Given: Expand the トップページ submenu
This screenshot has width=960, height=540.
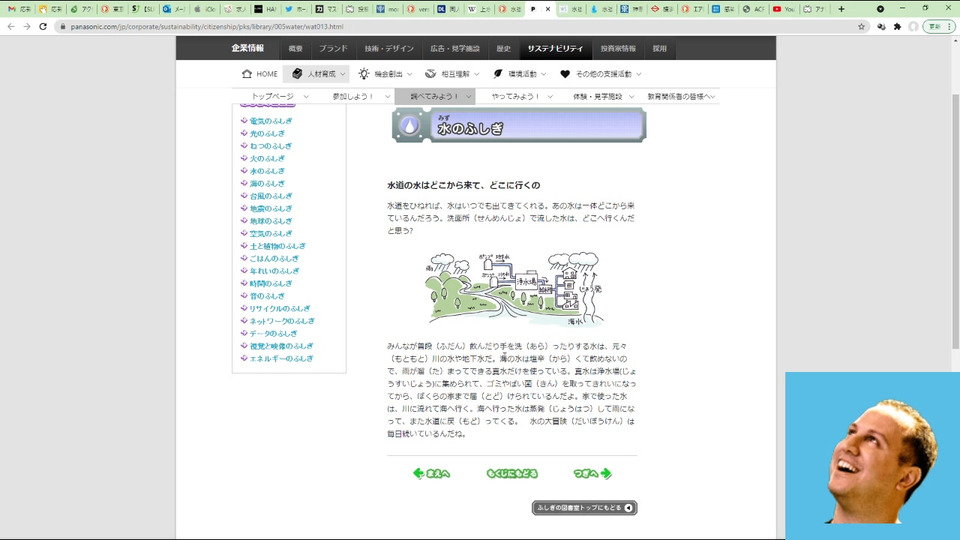Looking at the screenshot, I should click(279, 96).
